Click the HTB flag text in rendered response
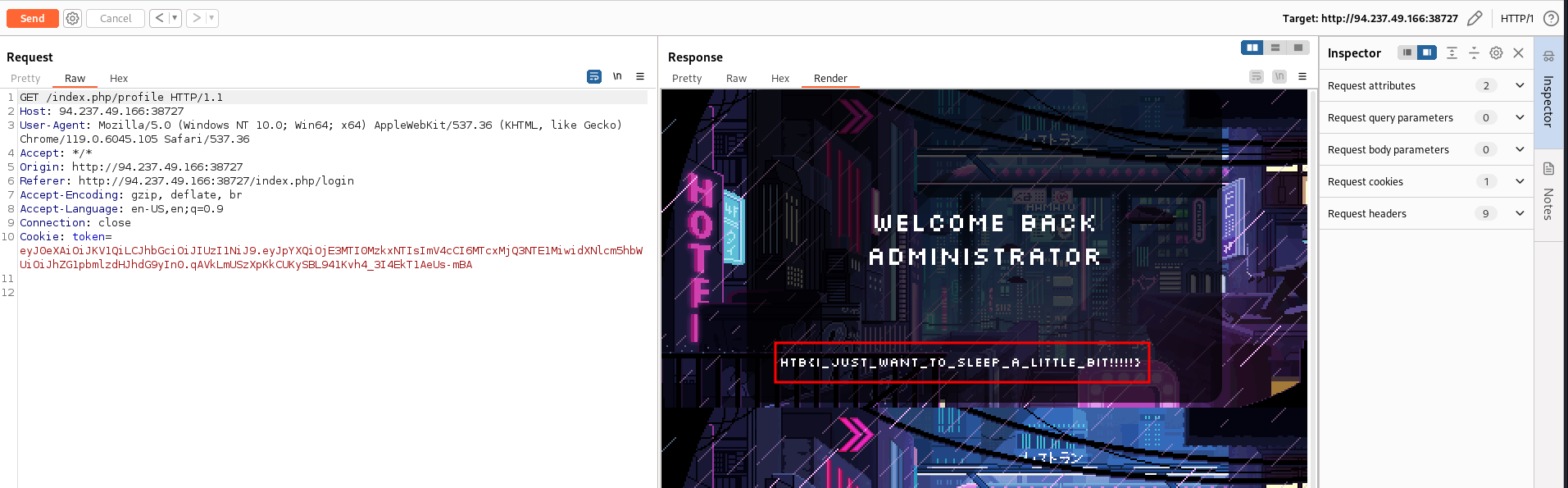1568x488 pixels. coord(961,363)
